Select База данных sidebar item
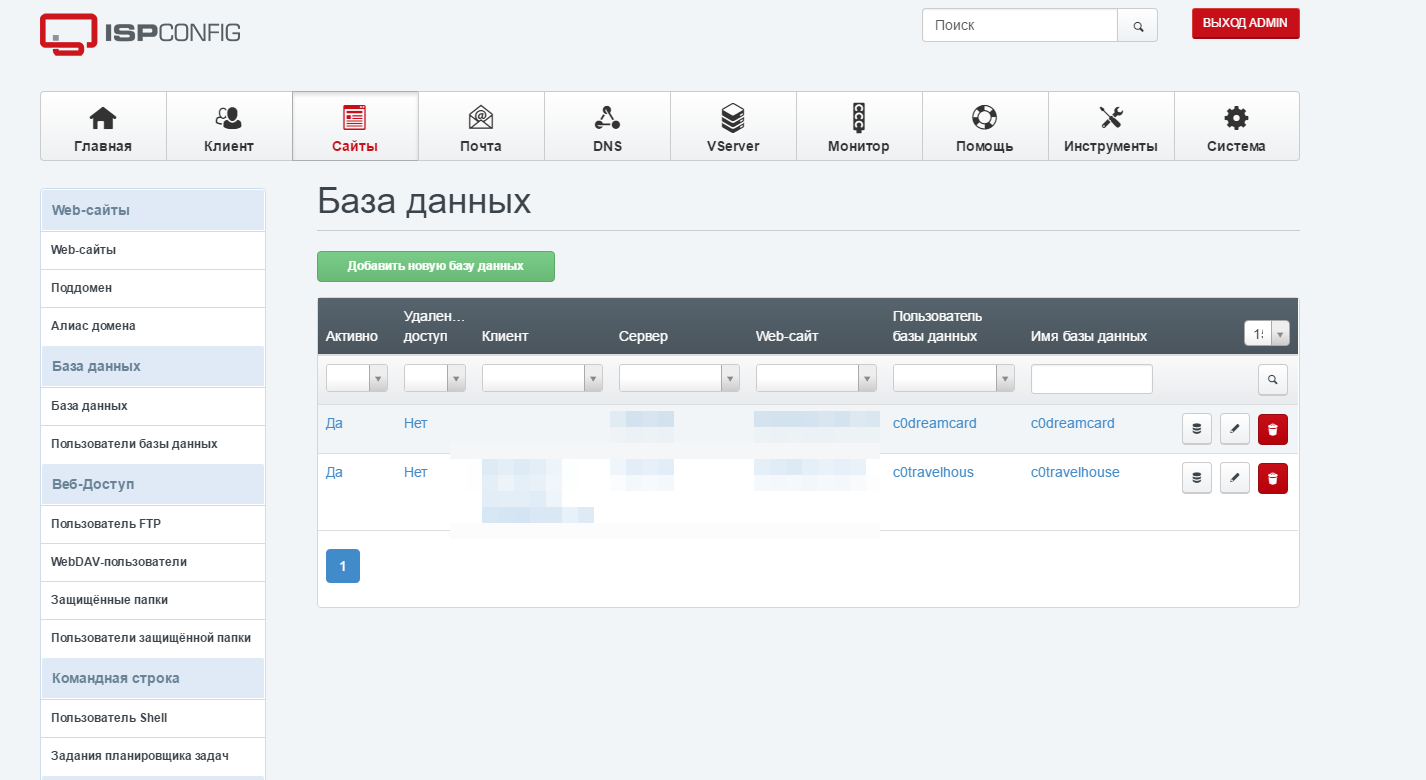 pos(152,406)
